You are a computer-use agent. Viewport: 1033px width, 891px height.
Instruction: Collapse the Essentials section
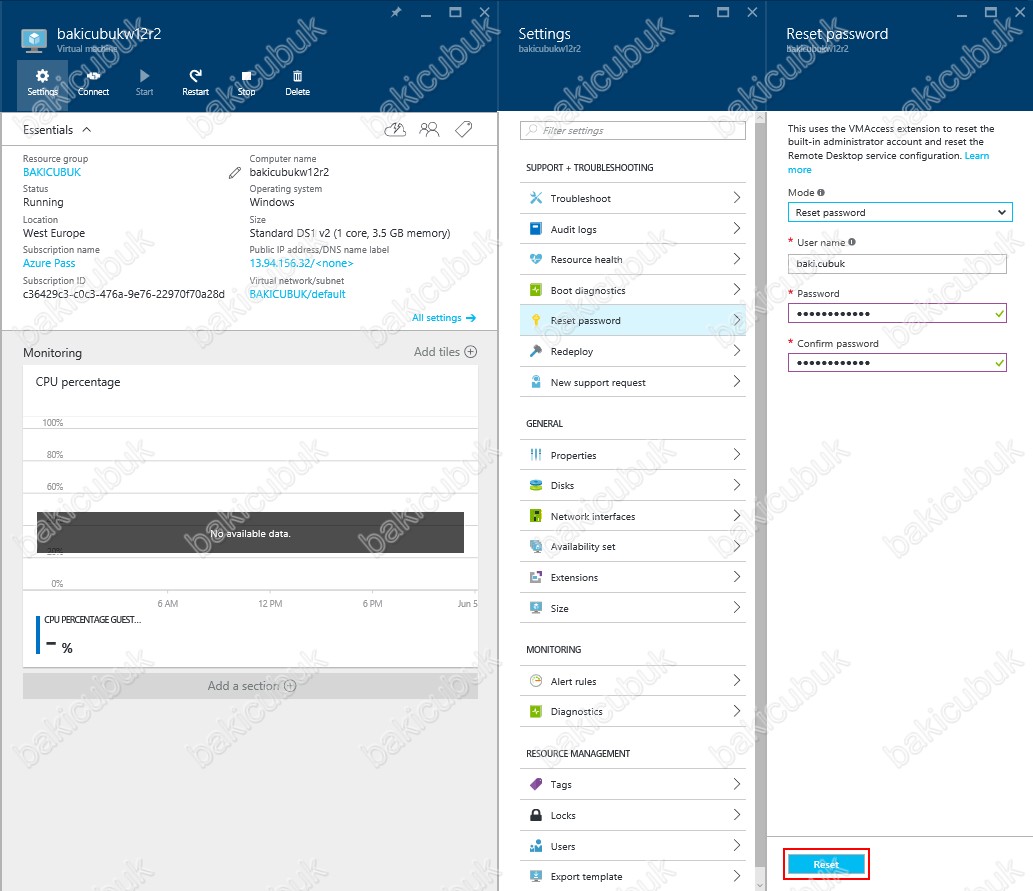86,130
